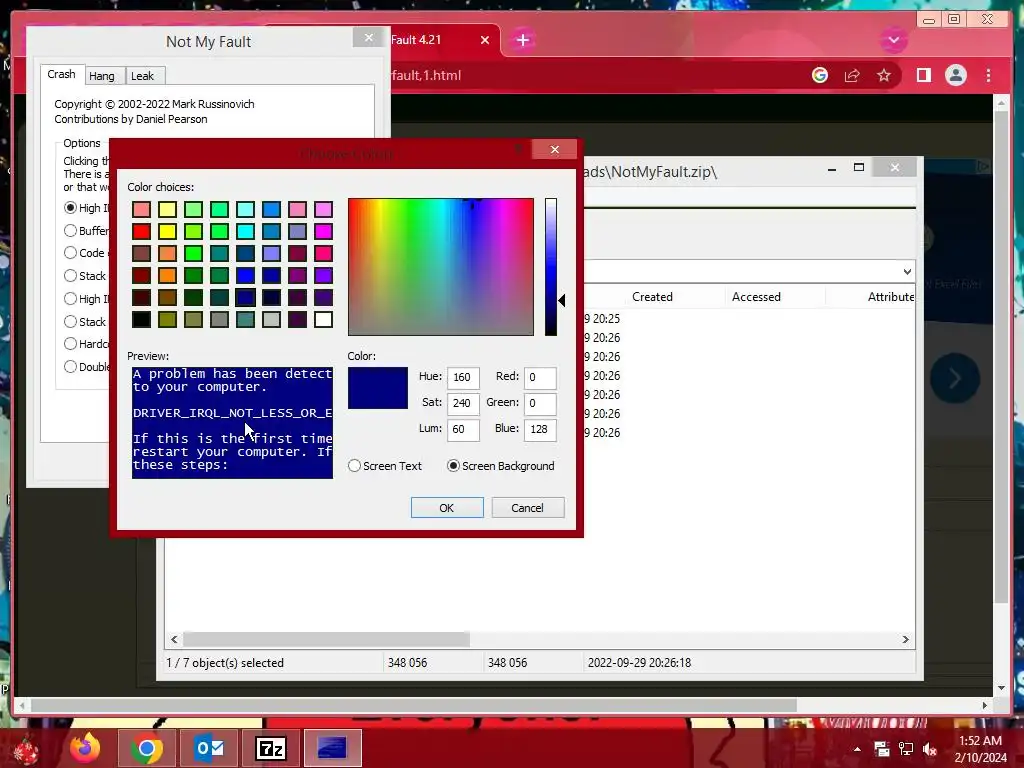Click the Google icon in Chrome address bar

coord(820,75)
